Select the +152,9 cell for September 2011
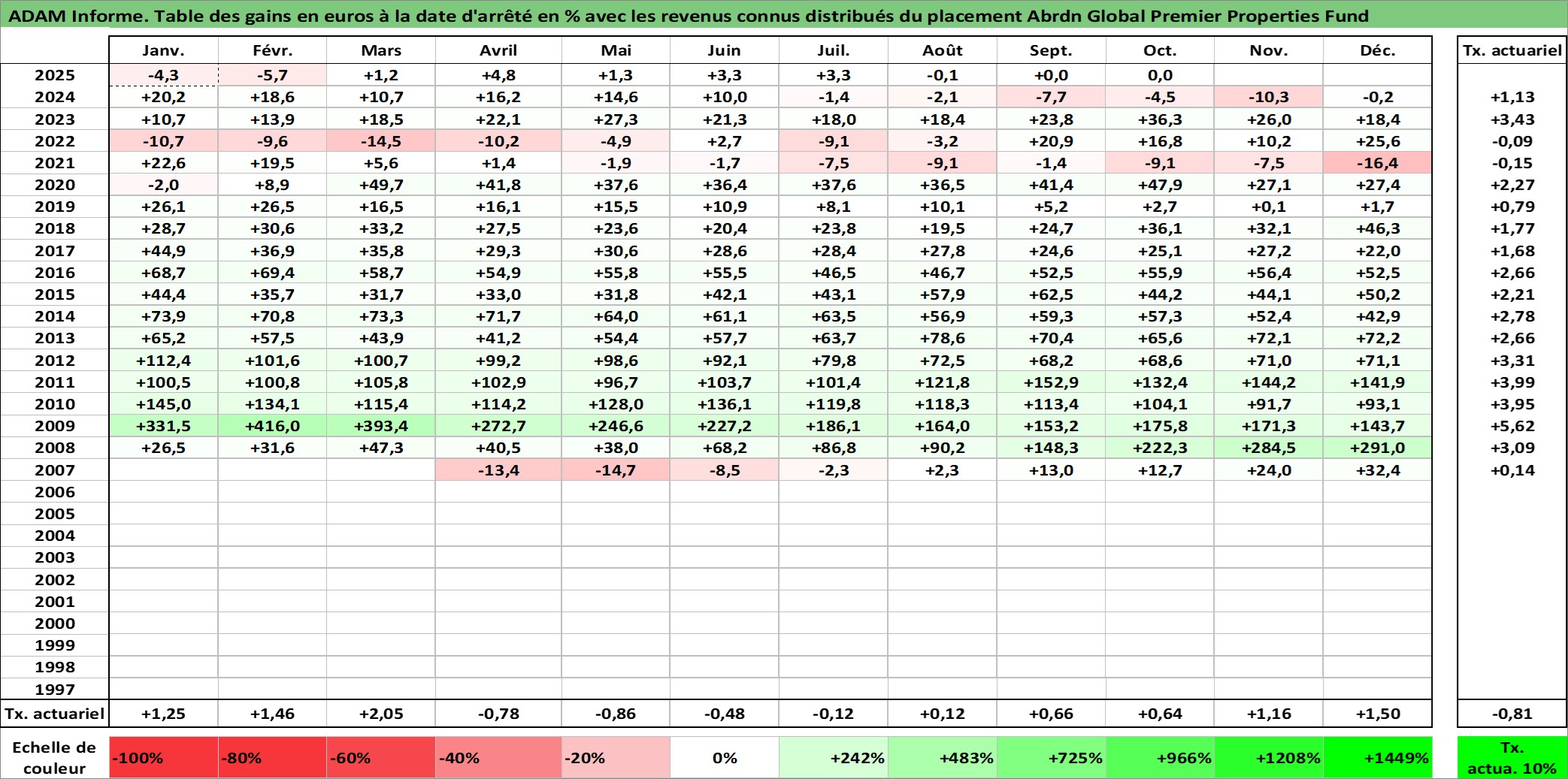 pos(1051,382)
